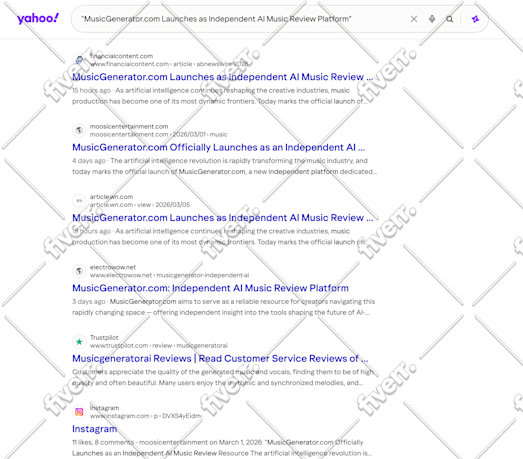Open 'MusicGenerator.com Officially Launches as an Independent AI' link

[x=218, y=147]
